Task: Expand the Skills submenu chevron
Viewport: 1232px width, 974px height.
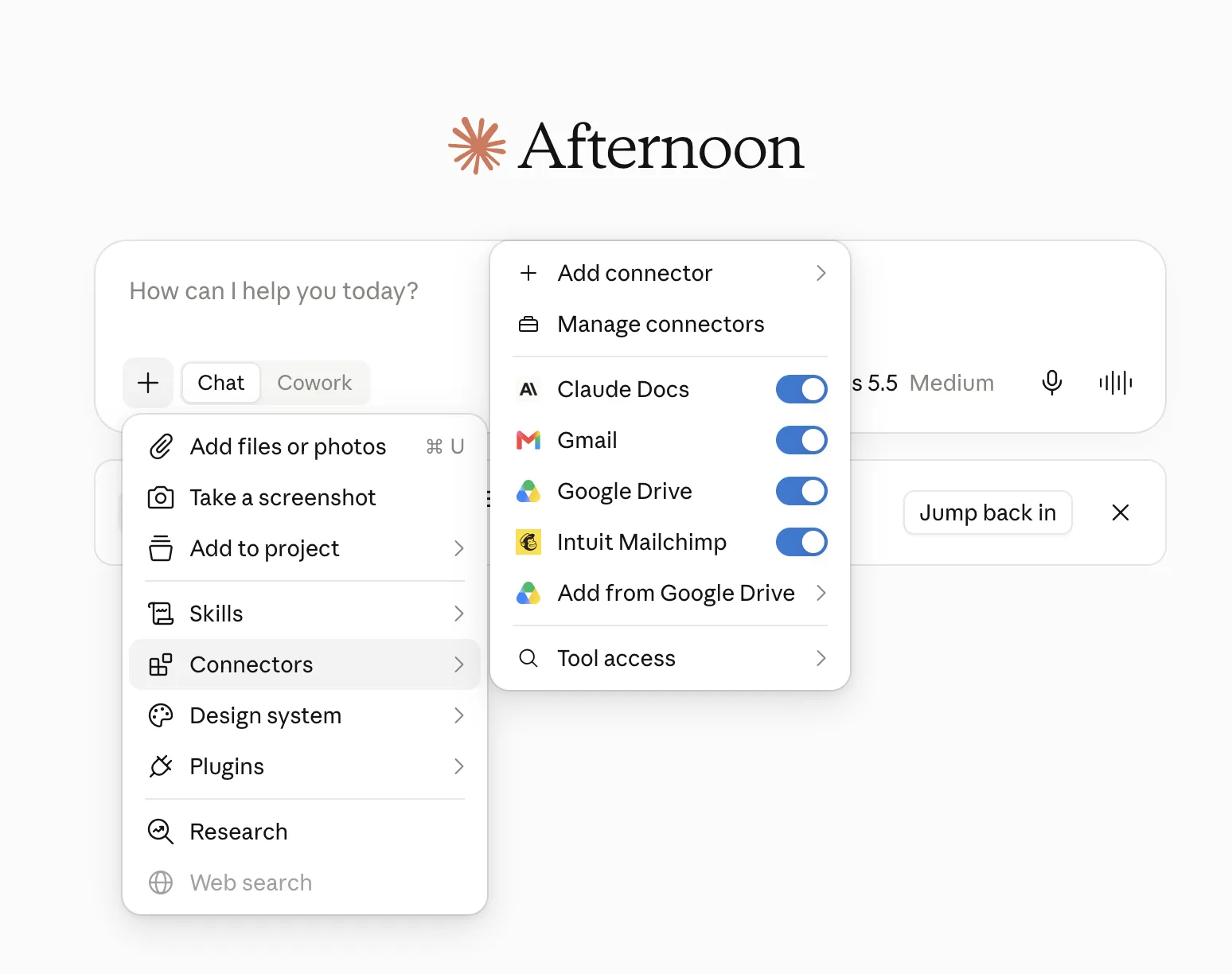Action: (458, 614)
